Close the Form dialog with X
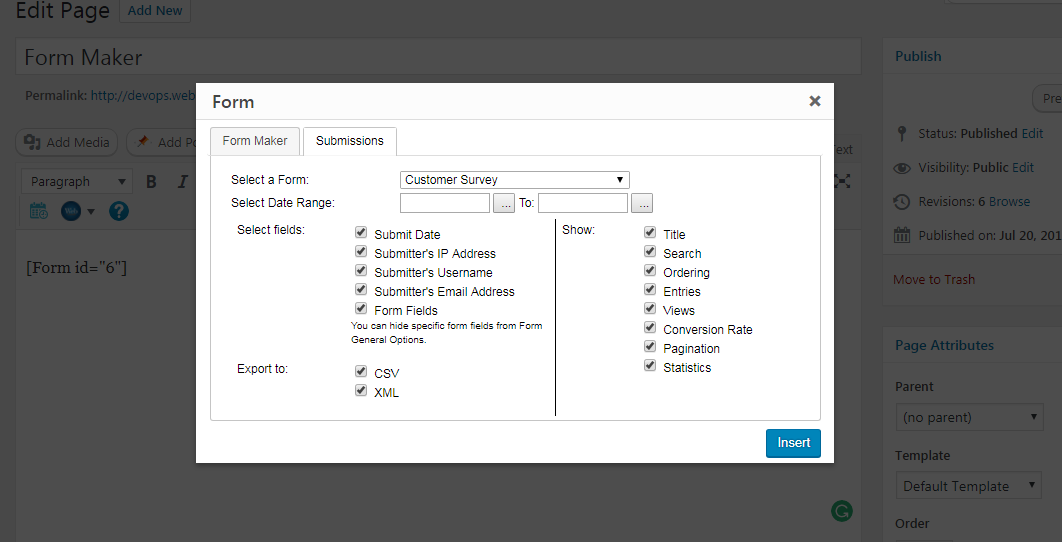 tap(815, 101)
